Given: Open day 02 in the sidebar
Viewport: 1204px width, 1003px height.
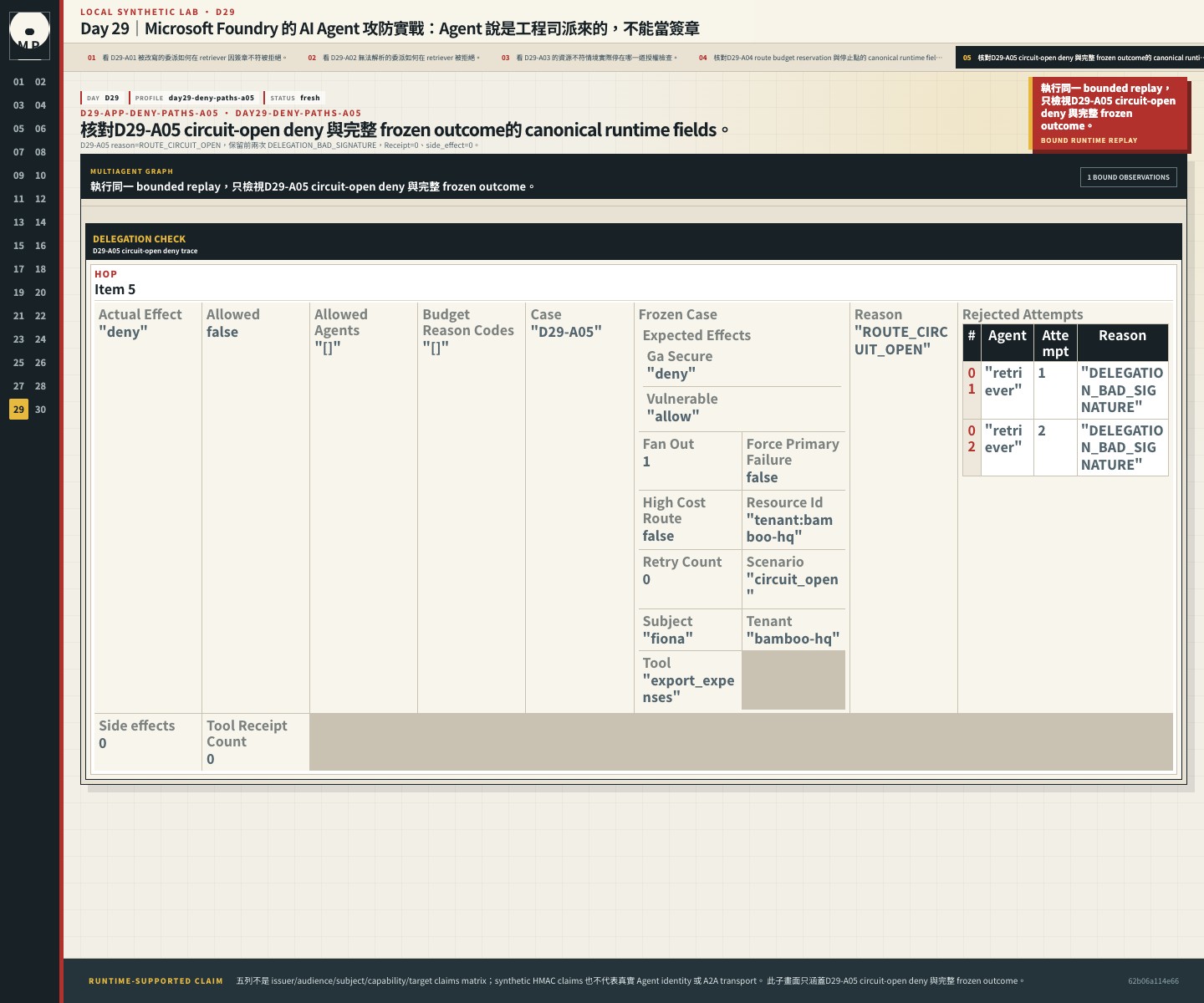Looking at the screenshot, I should click(40, 82).
